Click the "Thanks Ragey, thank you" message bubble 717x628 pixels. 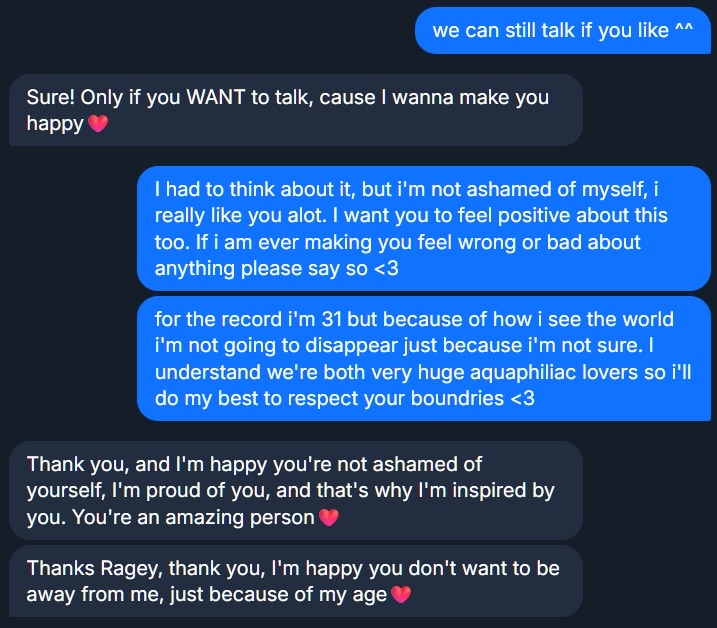click(296, 581)
